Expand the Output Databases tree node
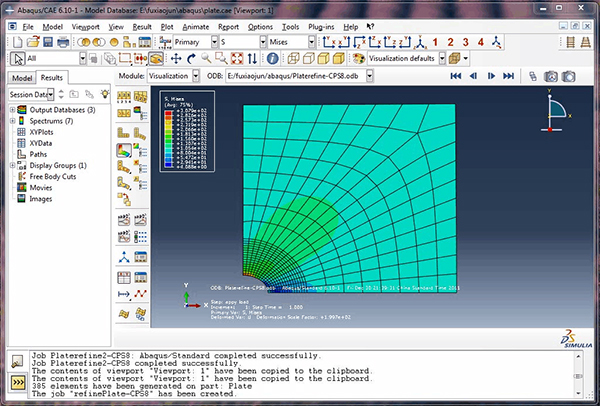The width and height of the screenshot is (600, 406). pos(12,109)
